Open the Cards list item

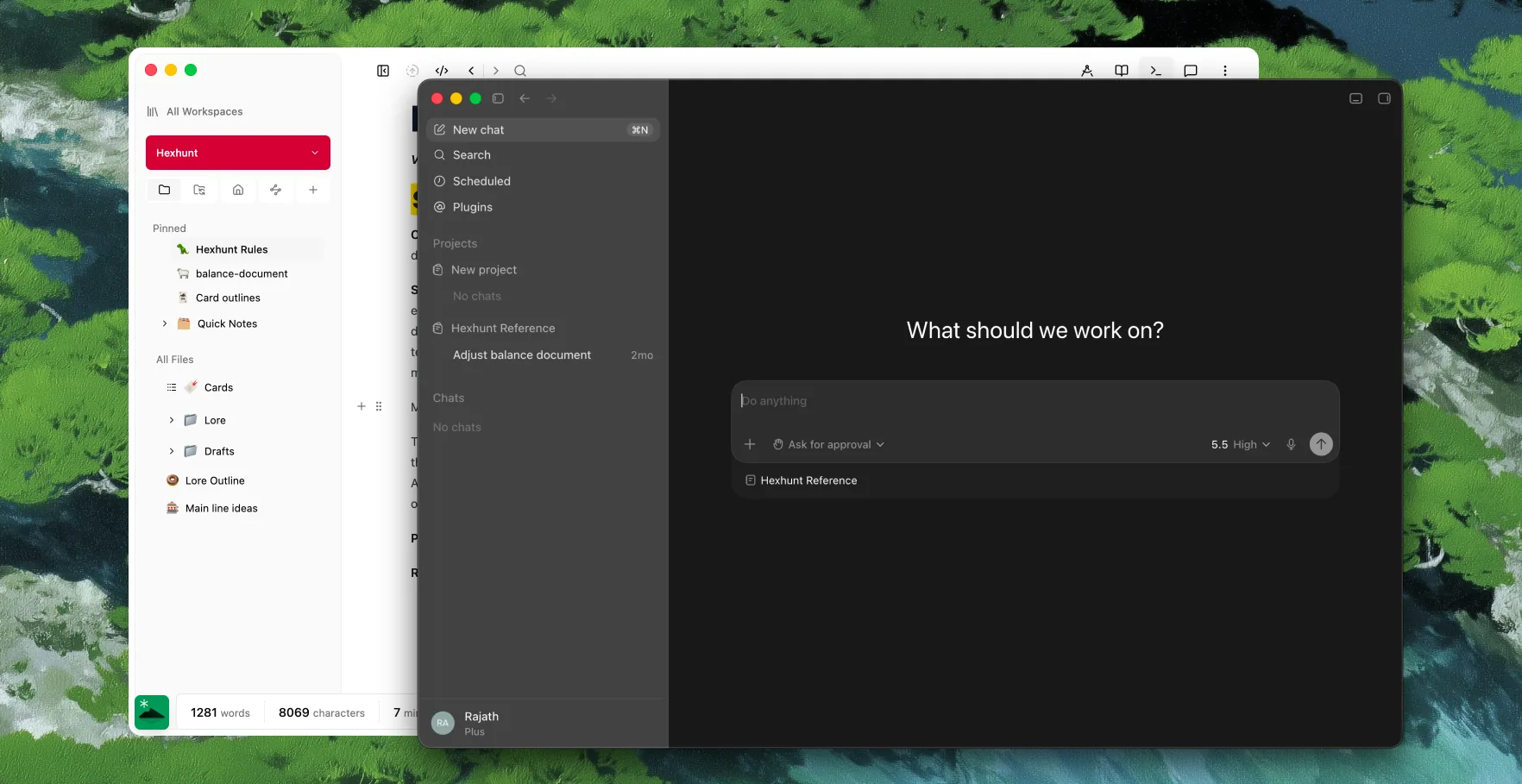click(218, 387)
